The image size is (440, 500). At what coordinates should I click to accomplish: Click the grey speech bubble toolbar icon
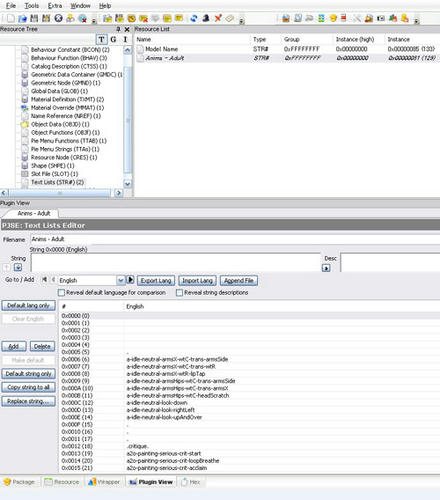point(155,18)
